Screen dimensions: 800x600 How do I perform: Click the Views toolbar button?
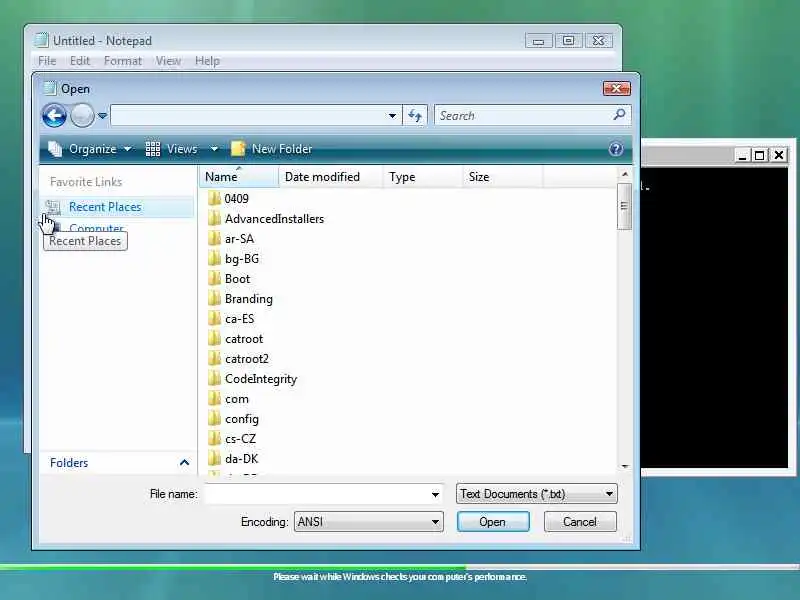(x=171, y=149)
